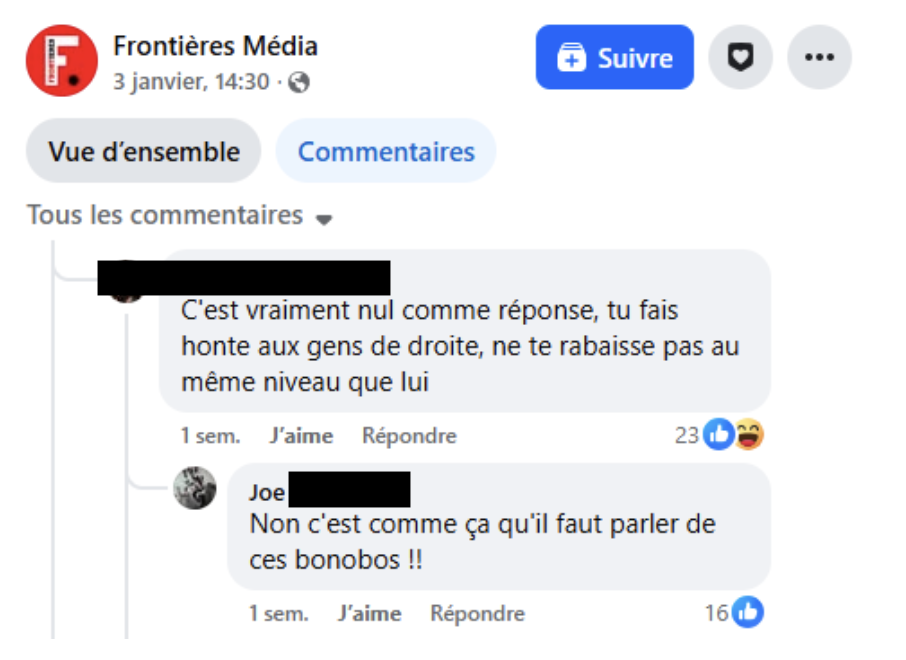Click the 3 janvier, 14:30 post timestamp
The height and width of the screenshot is (660, 906).
tap(191, 82)
